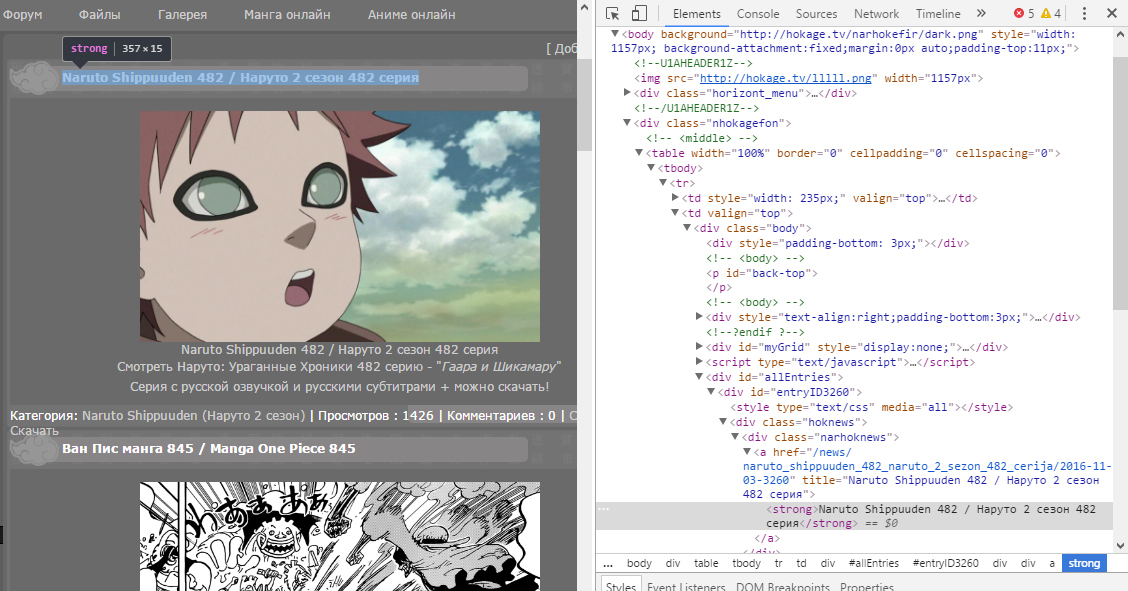This screenshot has height=591, width=1128.
Task: Open the Форум page in site menu
Action: (22, 14)
